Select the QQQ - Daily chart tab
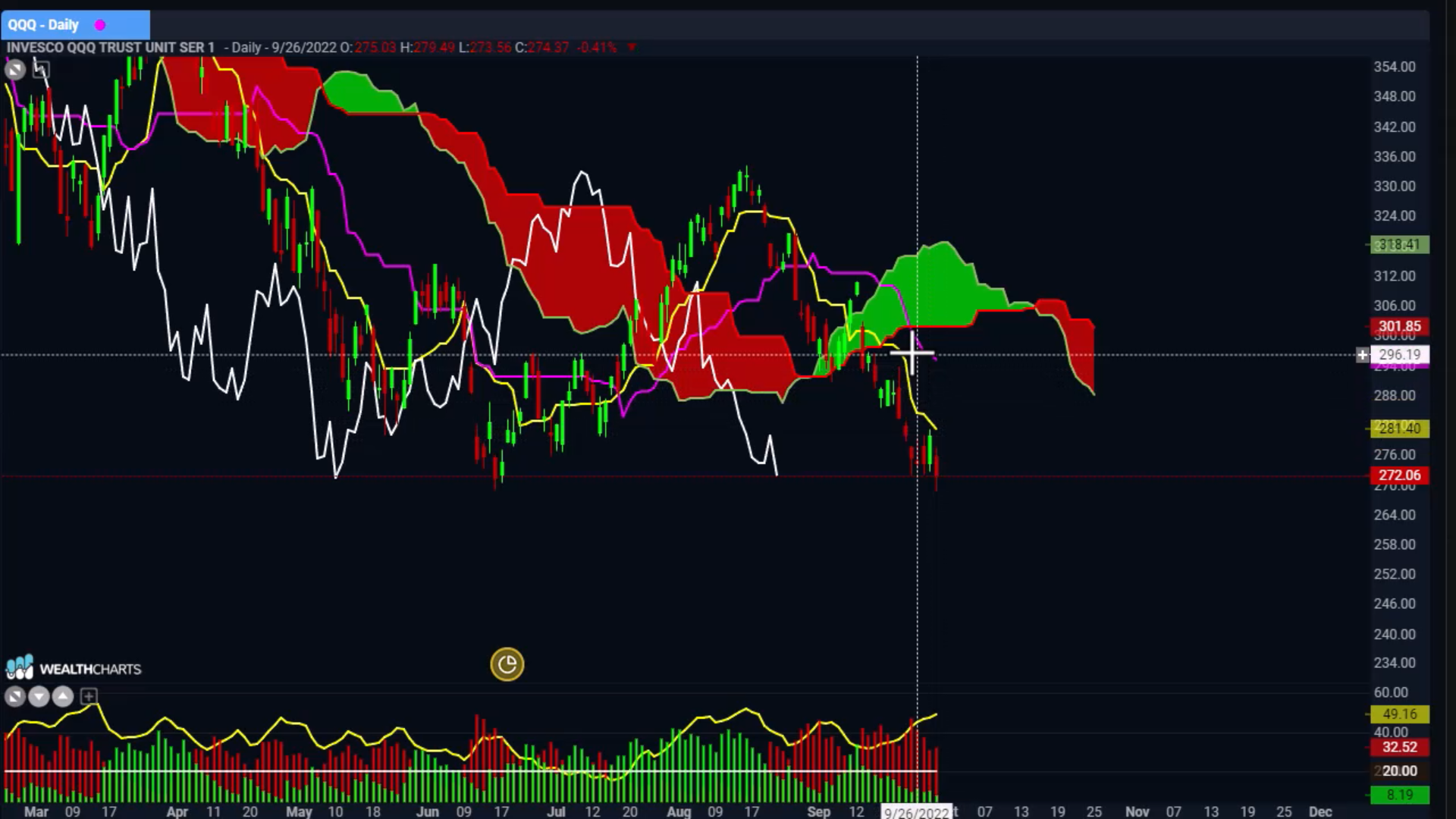1456x819 pixels. 75,24
